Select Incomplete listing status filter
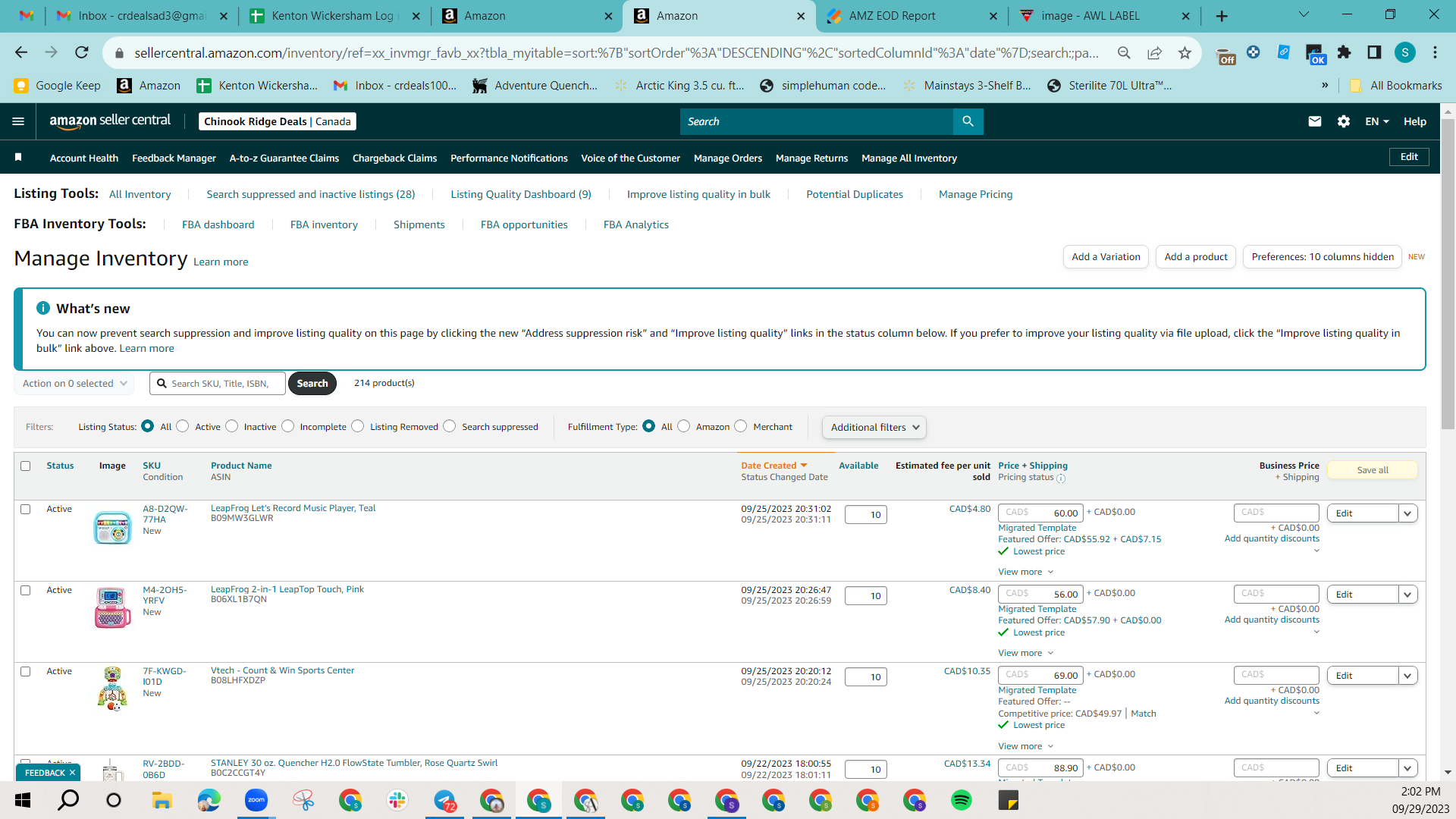This screenshot has width=1456, height=819. [288, 426]
